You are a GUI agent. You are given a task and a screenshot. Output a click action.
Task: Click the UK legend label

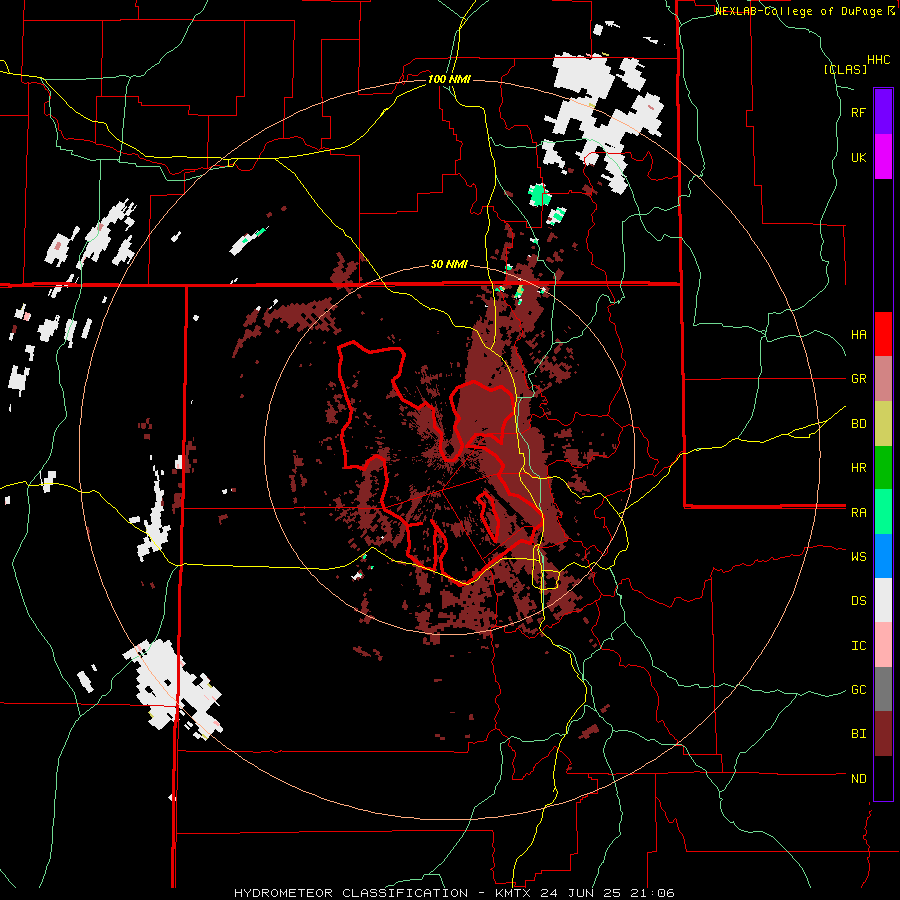click(858, 157)
